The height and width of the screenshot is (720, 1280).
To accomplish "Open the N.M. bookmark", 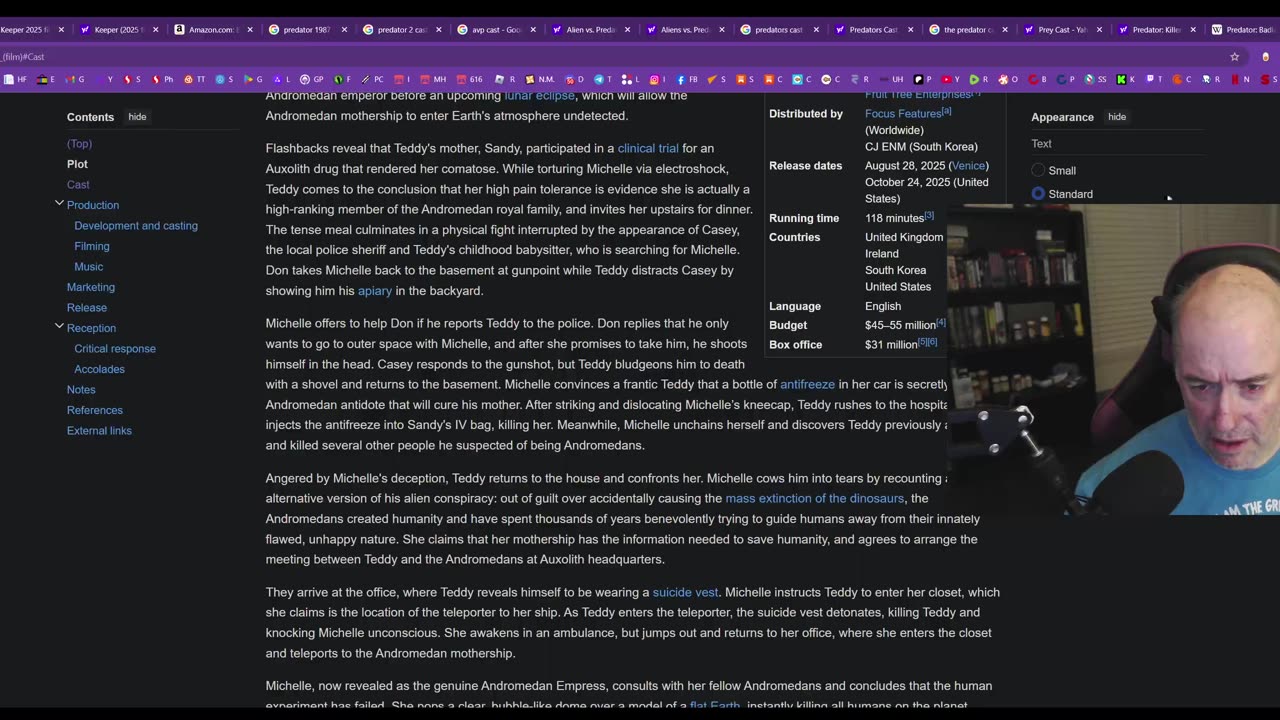I will (x=541, y=79).
